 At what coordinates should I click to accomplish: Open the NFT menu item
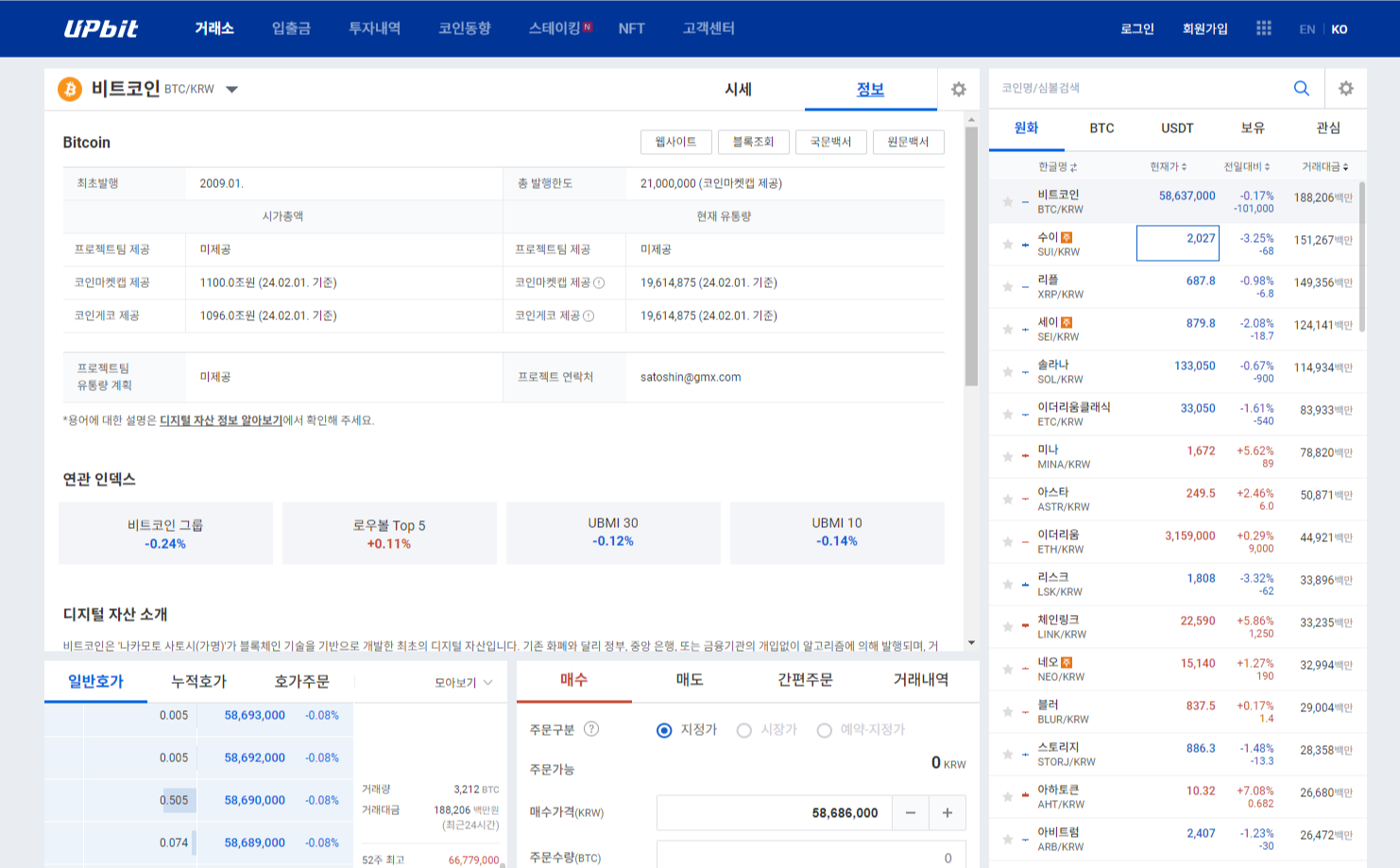pos(631,28)
